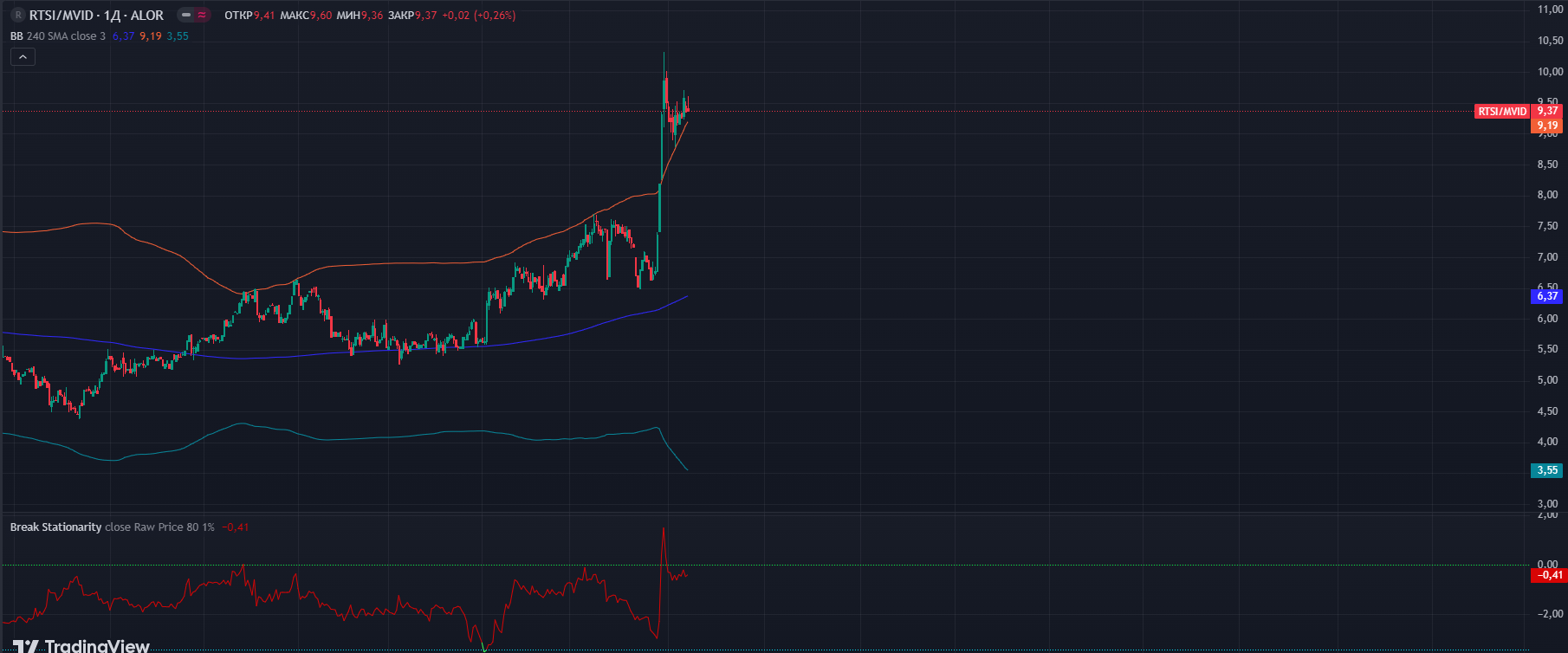
Task: Click the МИН 9,36 low value
Action: [360, 16]
